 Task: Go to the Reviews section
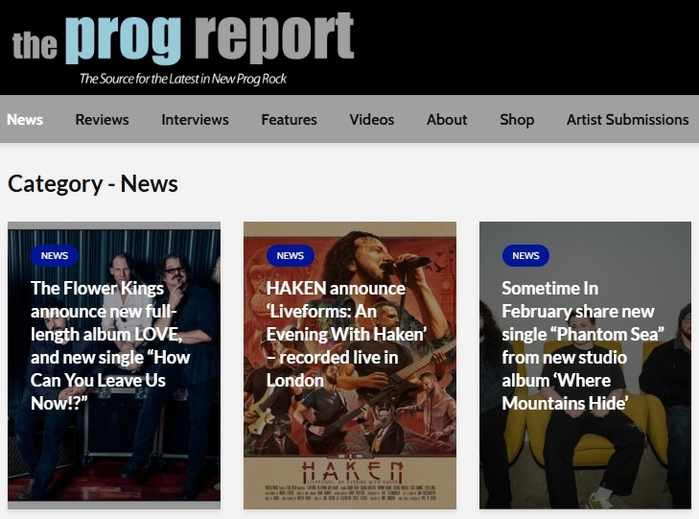[x=102, y=119]
